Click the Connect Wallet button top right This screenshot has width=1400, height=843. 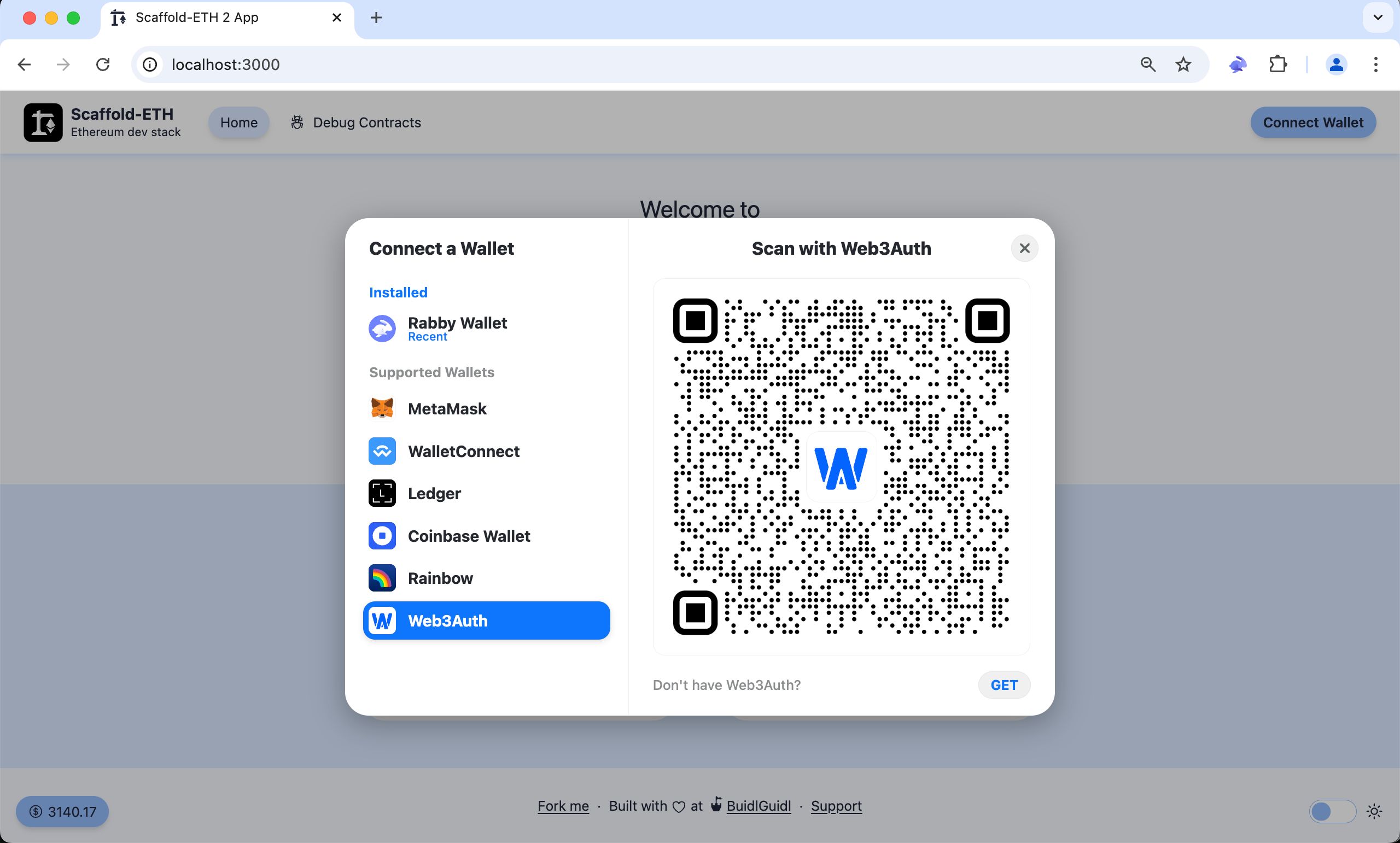pyautogui.click(x=1314, y=122)
